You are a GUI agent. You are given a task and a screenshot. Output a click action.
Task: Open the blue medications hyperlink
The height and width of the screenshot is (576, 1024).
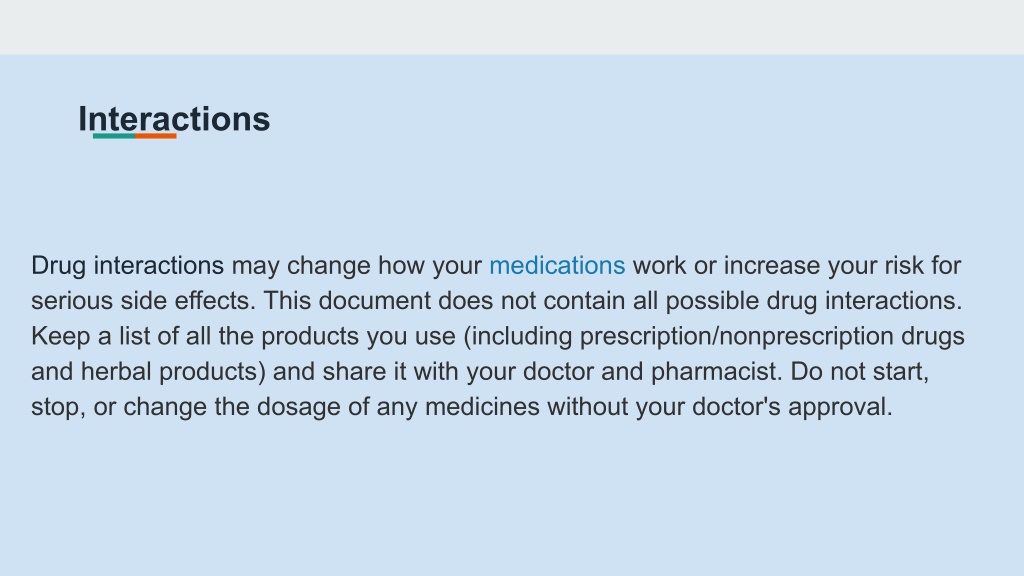pos(557,266)
